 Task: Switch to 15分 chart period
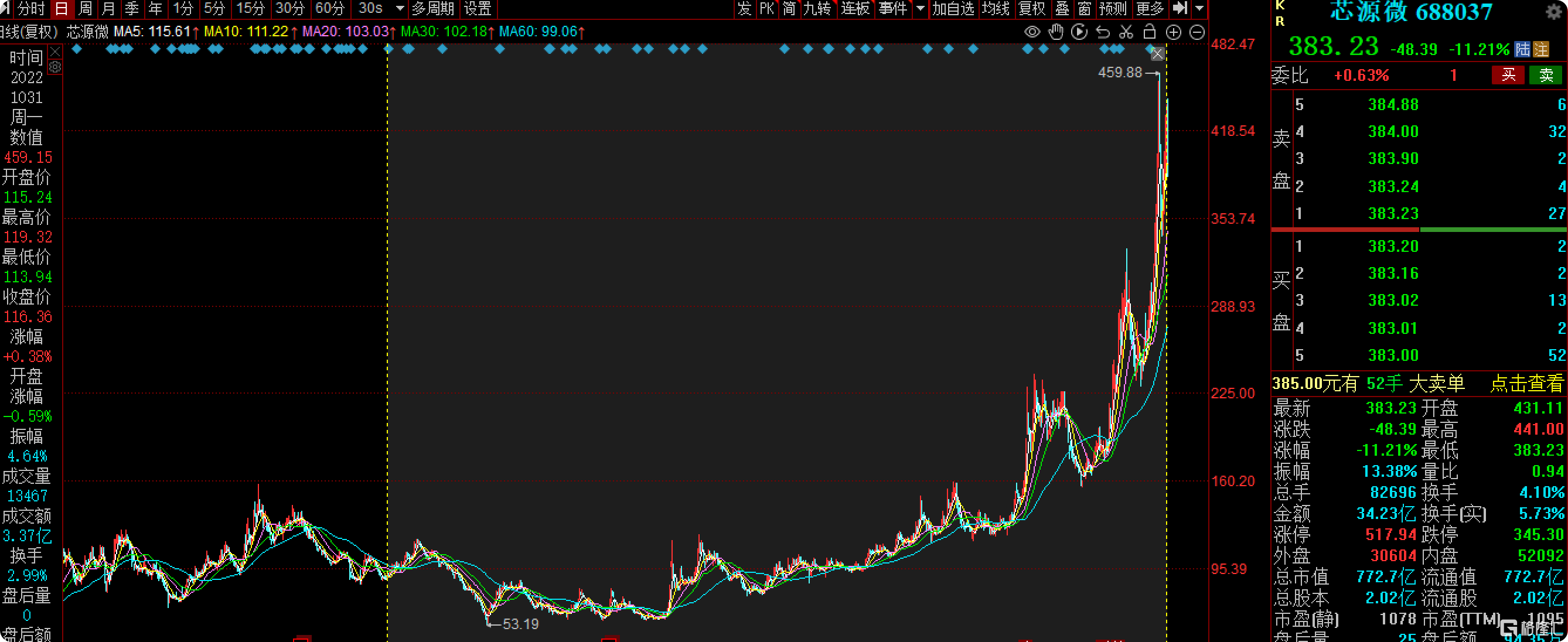pos(250,9)
